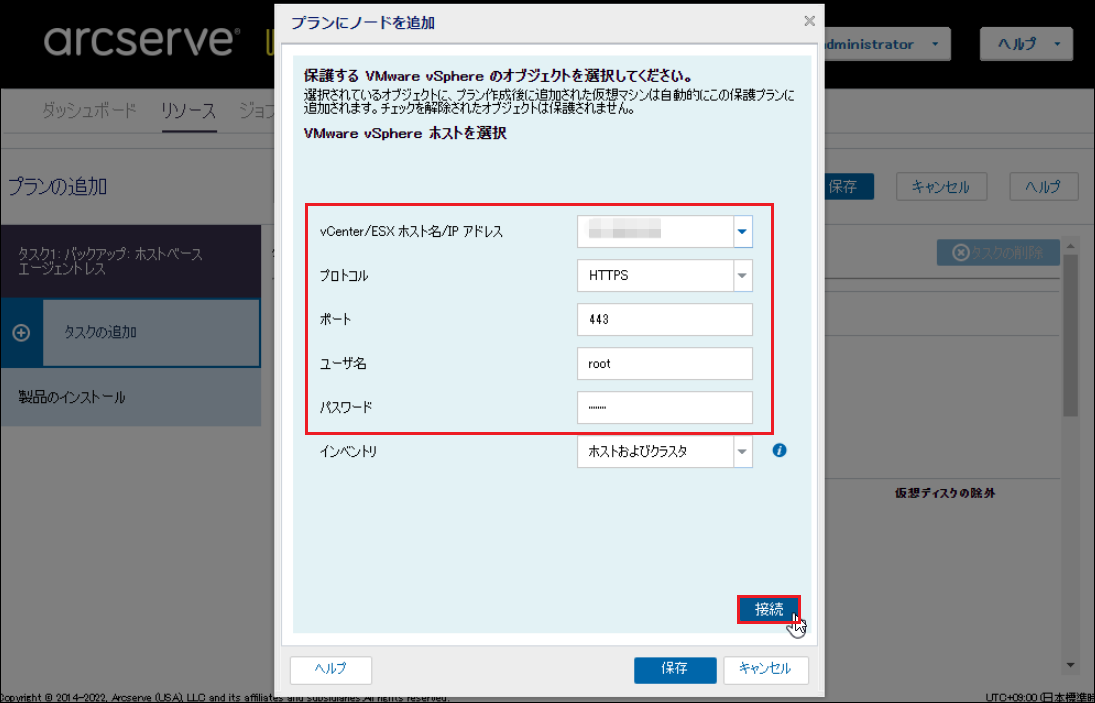Viewport: 1095px width, 703px height.
Task: Click 保存 button in the dialog
Action: [x=675, y=669]
